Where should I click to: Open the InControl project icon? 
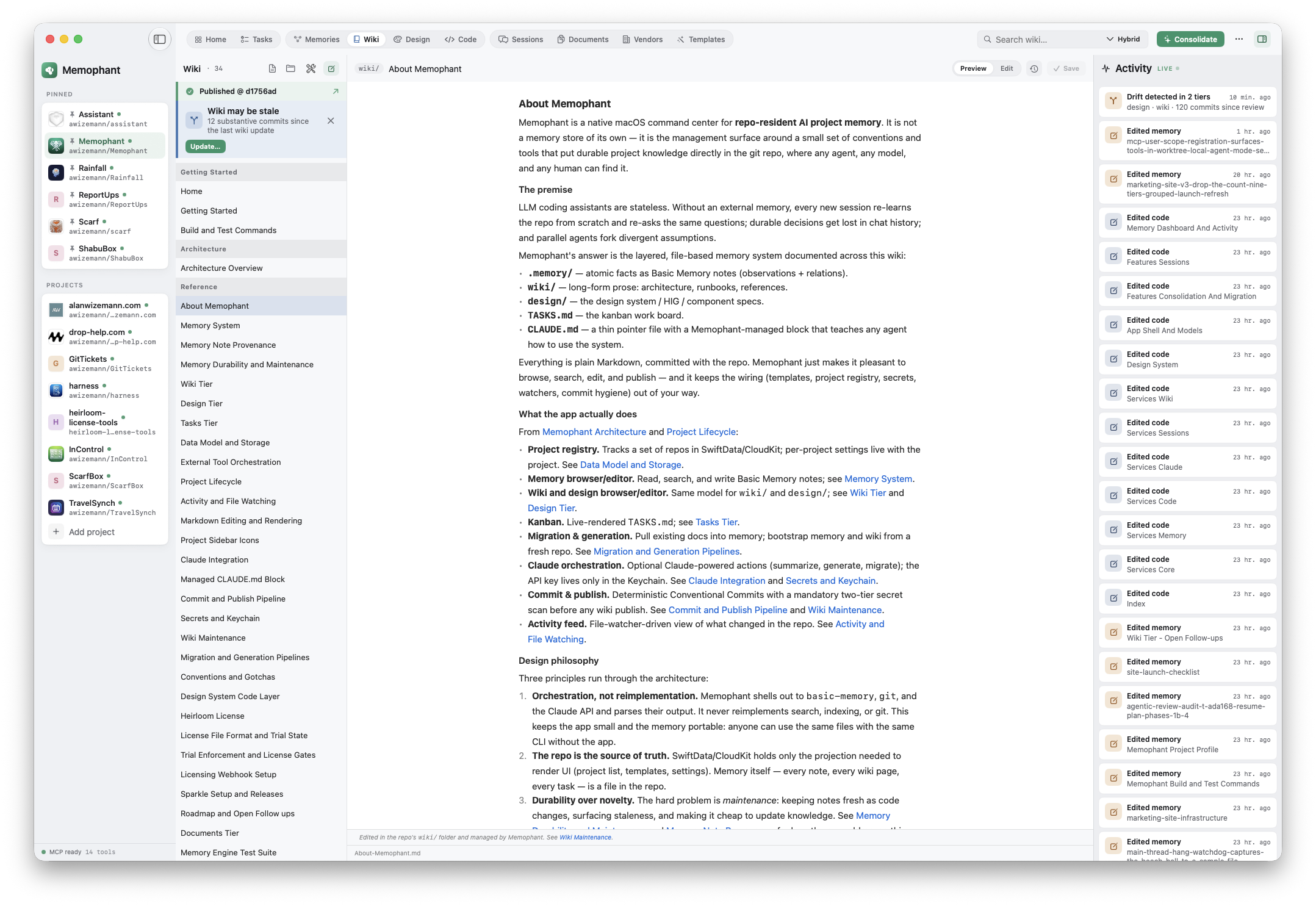coord(56,454)
